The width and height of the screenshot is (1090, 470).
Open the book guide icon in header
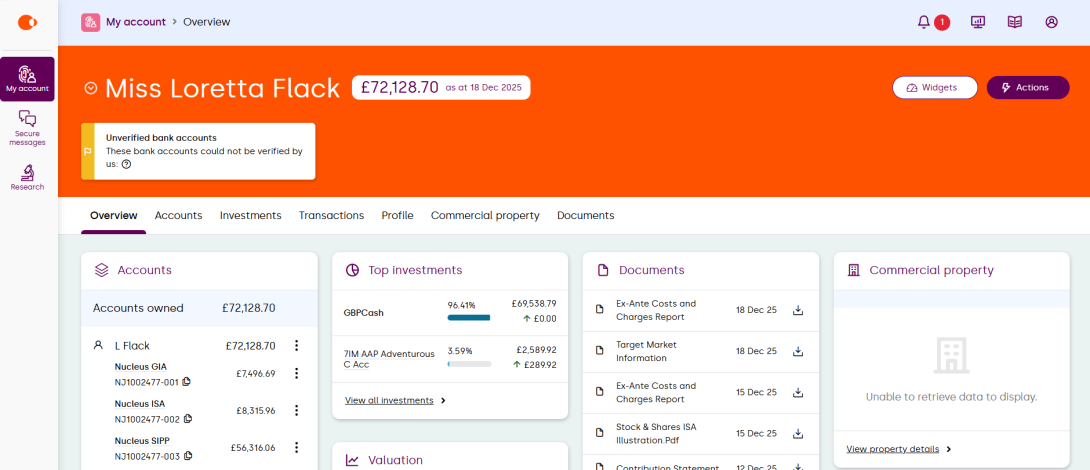[1015, 22]
